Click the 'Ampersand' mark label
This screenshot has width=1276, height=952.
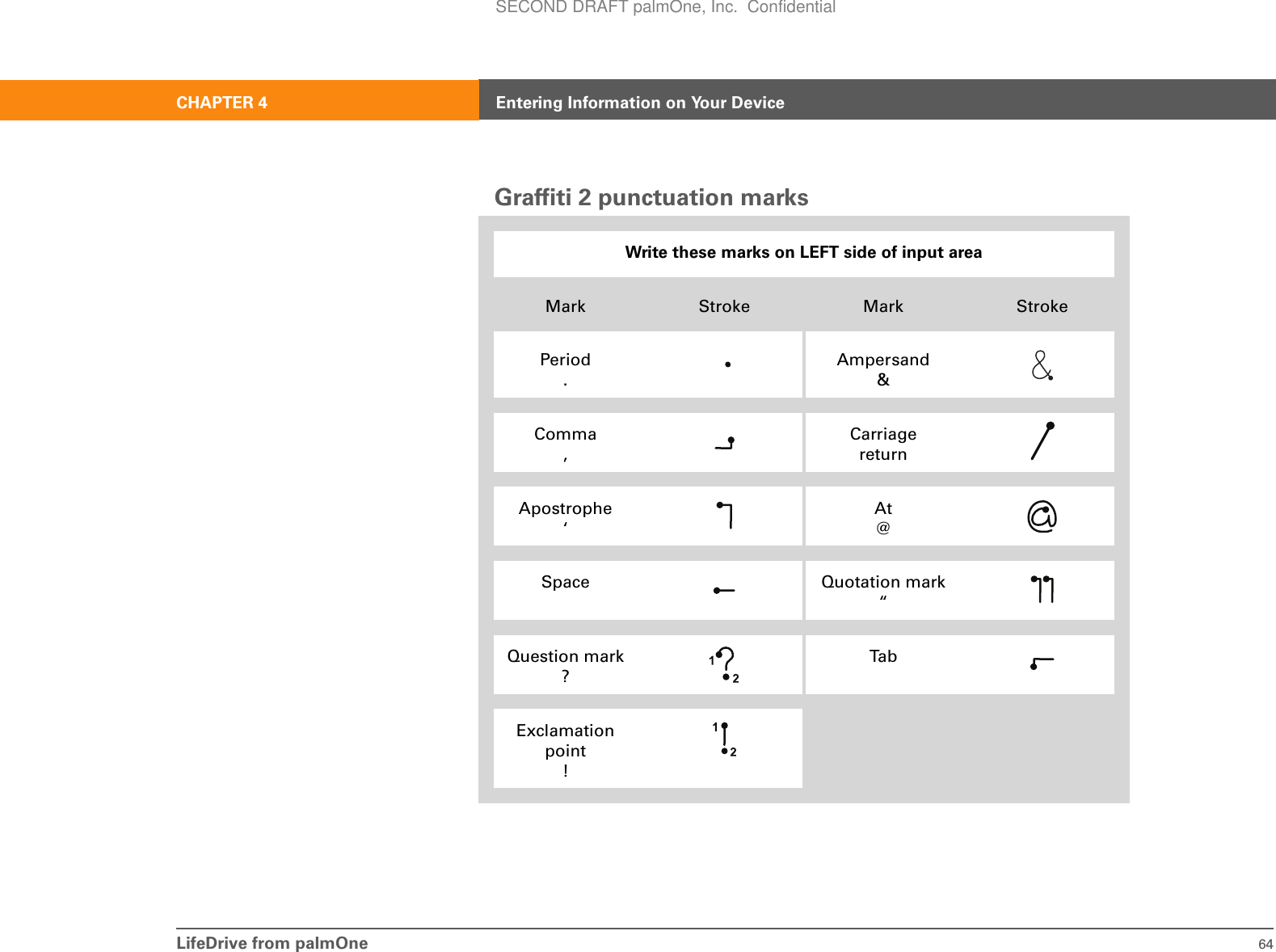click(882, 360)
